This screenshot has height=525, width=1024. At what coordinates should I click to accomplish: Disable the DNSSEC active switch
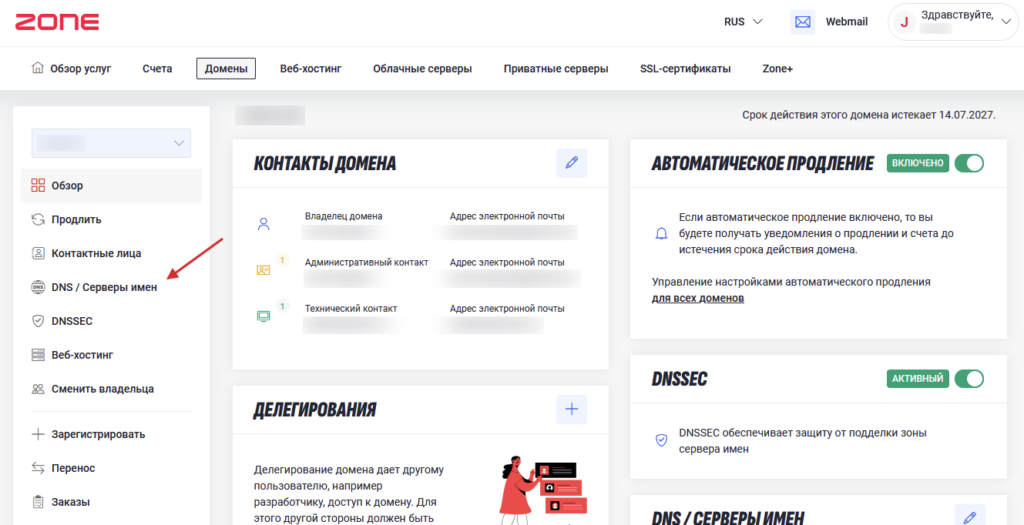click(968, 379)
